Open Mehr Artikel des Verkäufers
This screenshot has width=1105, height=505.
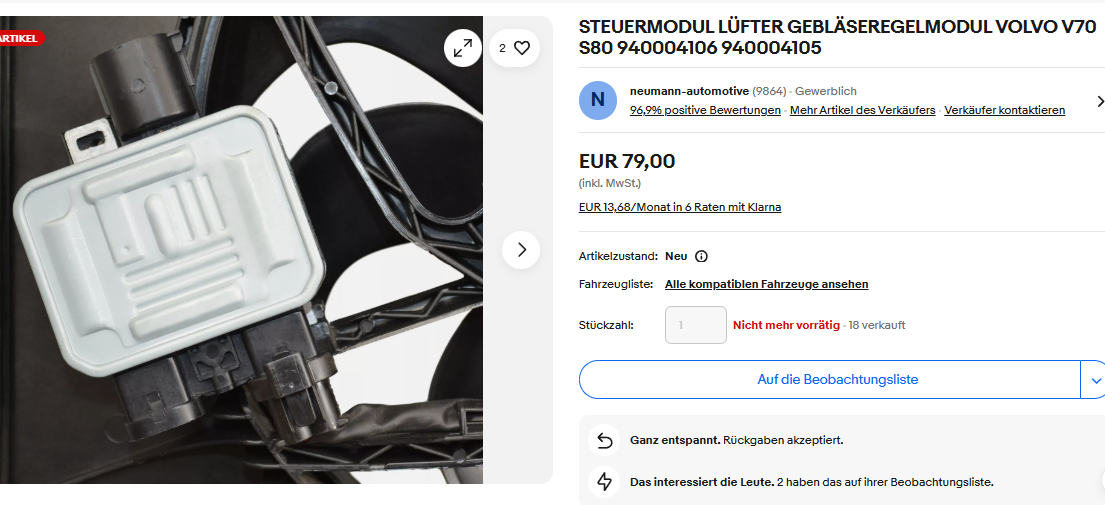pyautogui.click(x=863, y=110)
